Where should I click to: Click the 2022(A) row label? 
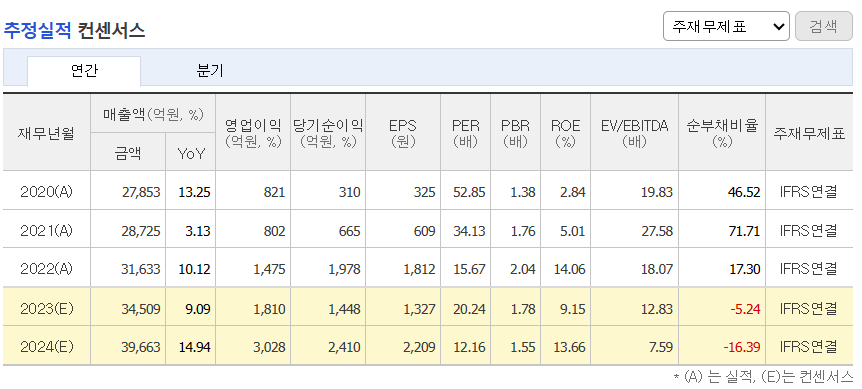coord(47,269)
